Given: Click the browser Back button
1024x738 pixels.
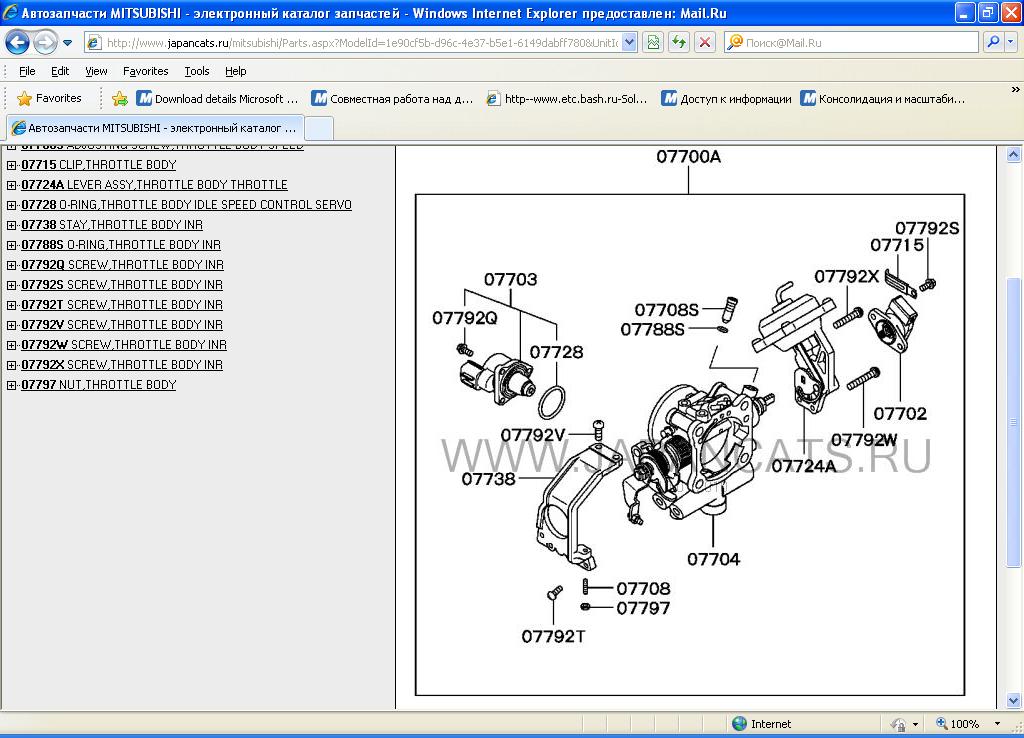Looking at the screenshot, I should (x=17, y=42).
